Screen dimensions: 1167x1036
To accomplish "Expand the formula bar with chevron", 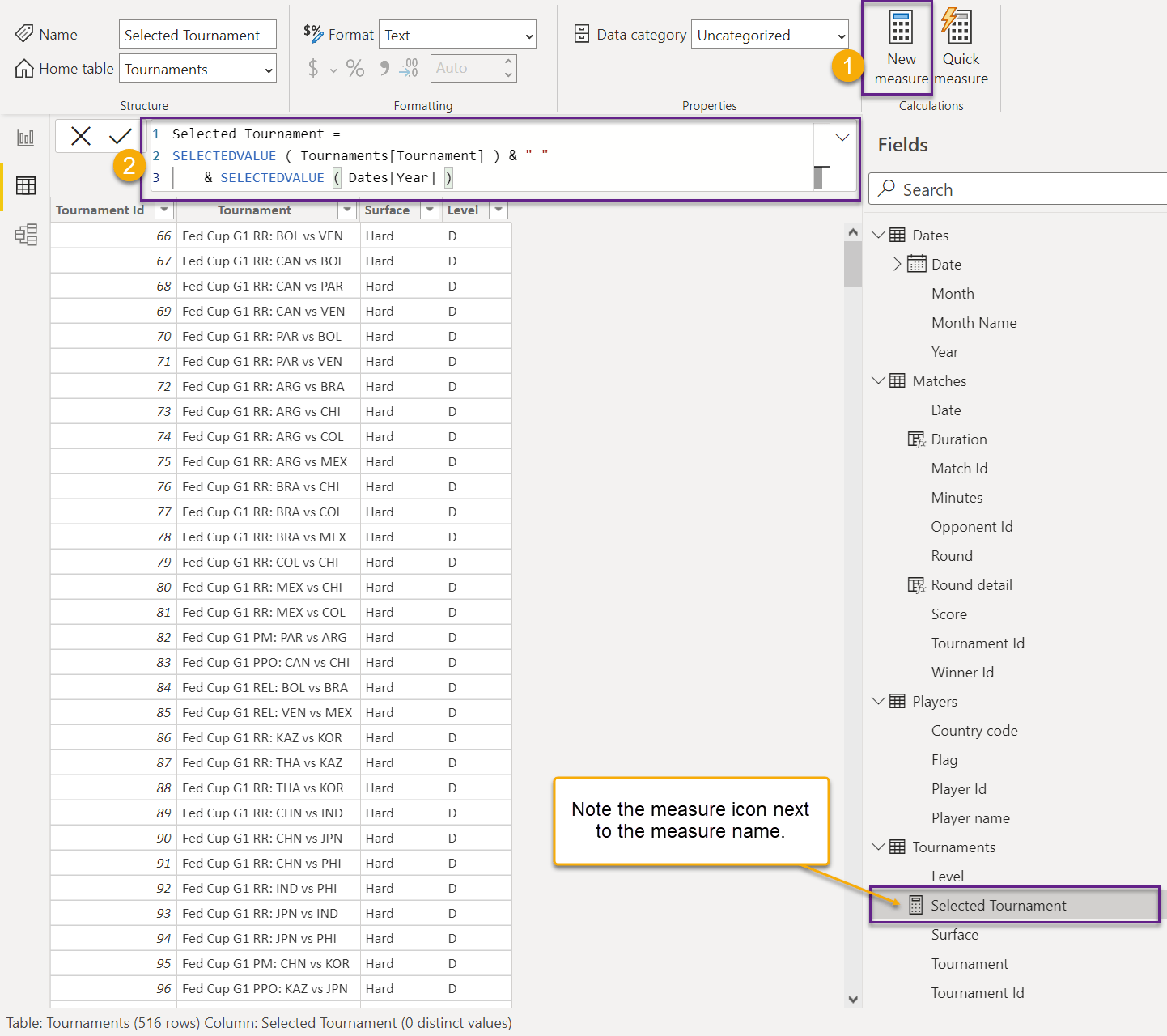I will click(842, 137).
